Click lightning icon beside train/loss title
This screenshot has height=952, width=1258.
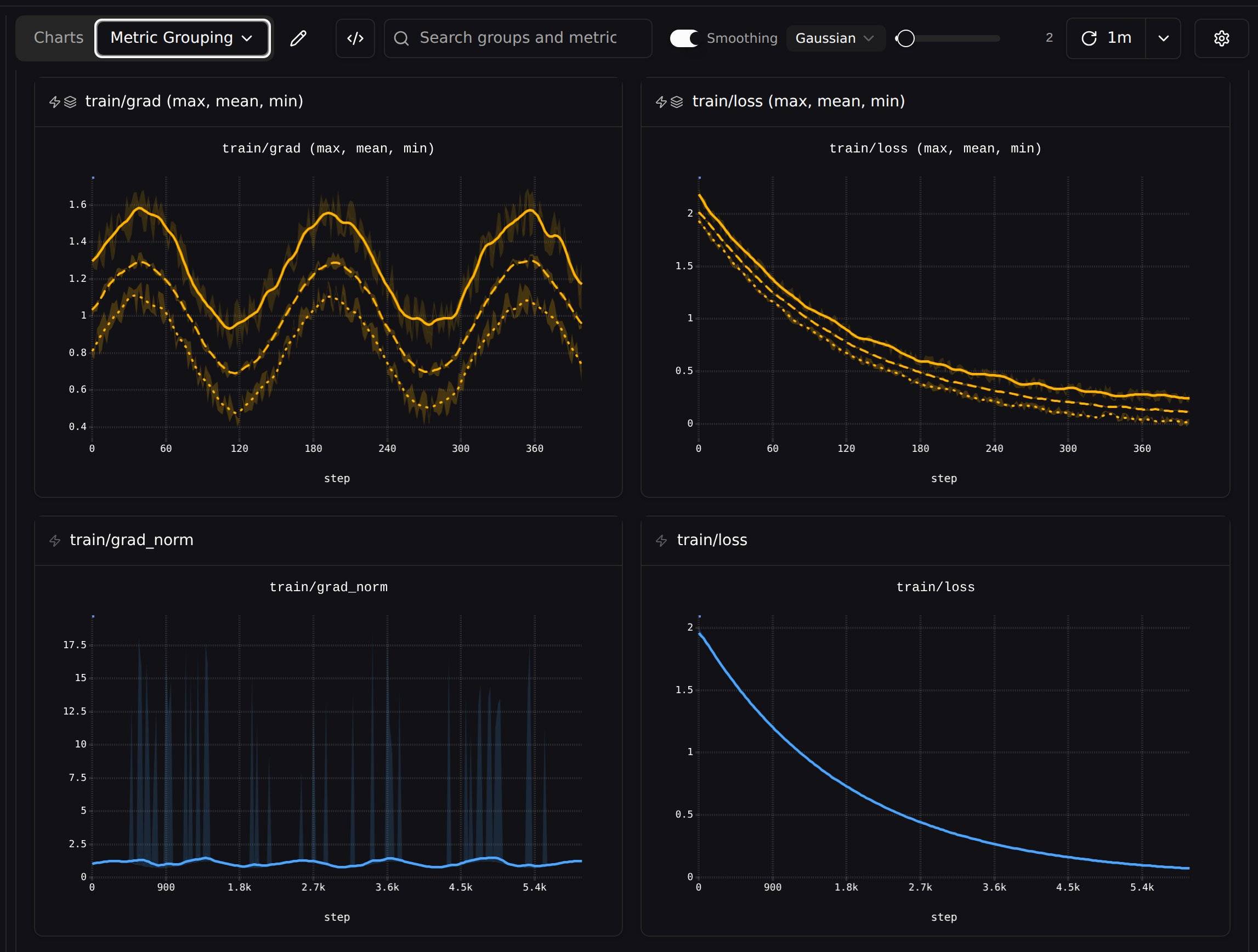[x=661, y=540]
